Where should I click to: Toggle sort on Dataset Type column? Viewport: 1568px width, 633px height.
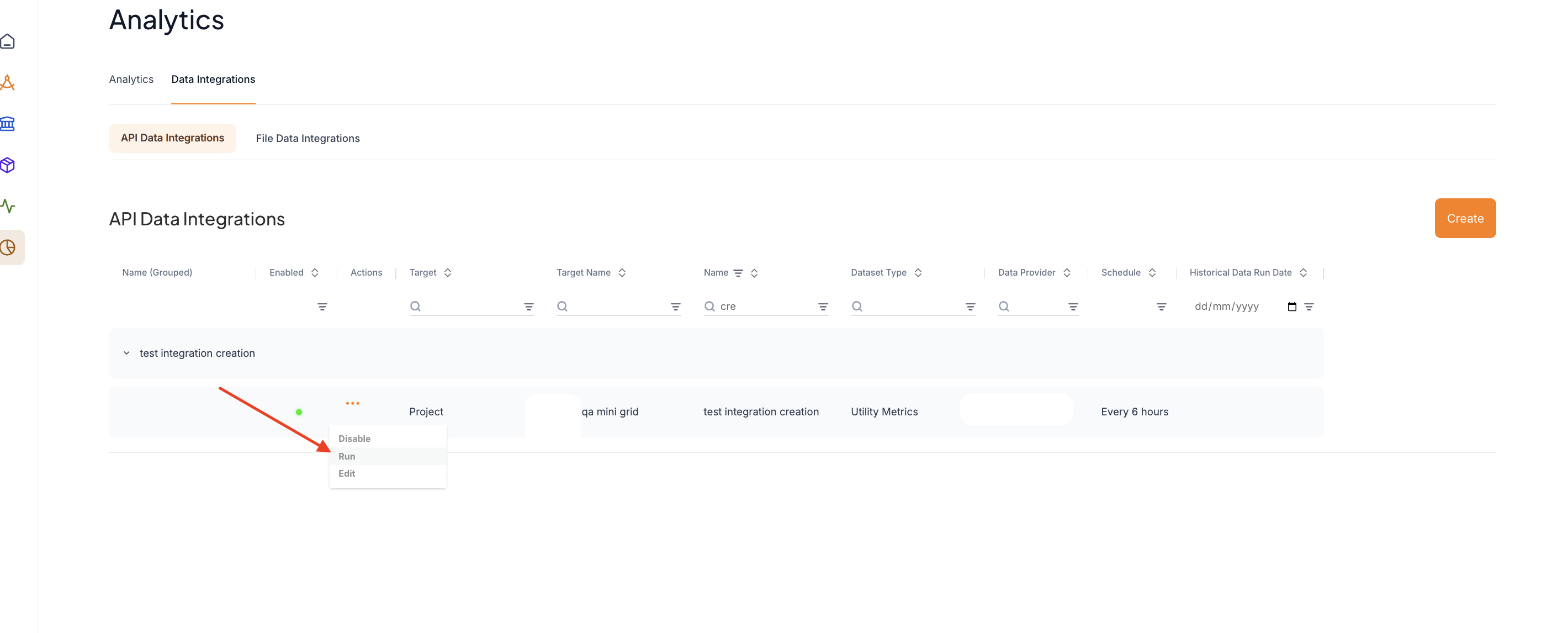pyautogui.click(x=918, y=272)
